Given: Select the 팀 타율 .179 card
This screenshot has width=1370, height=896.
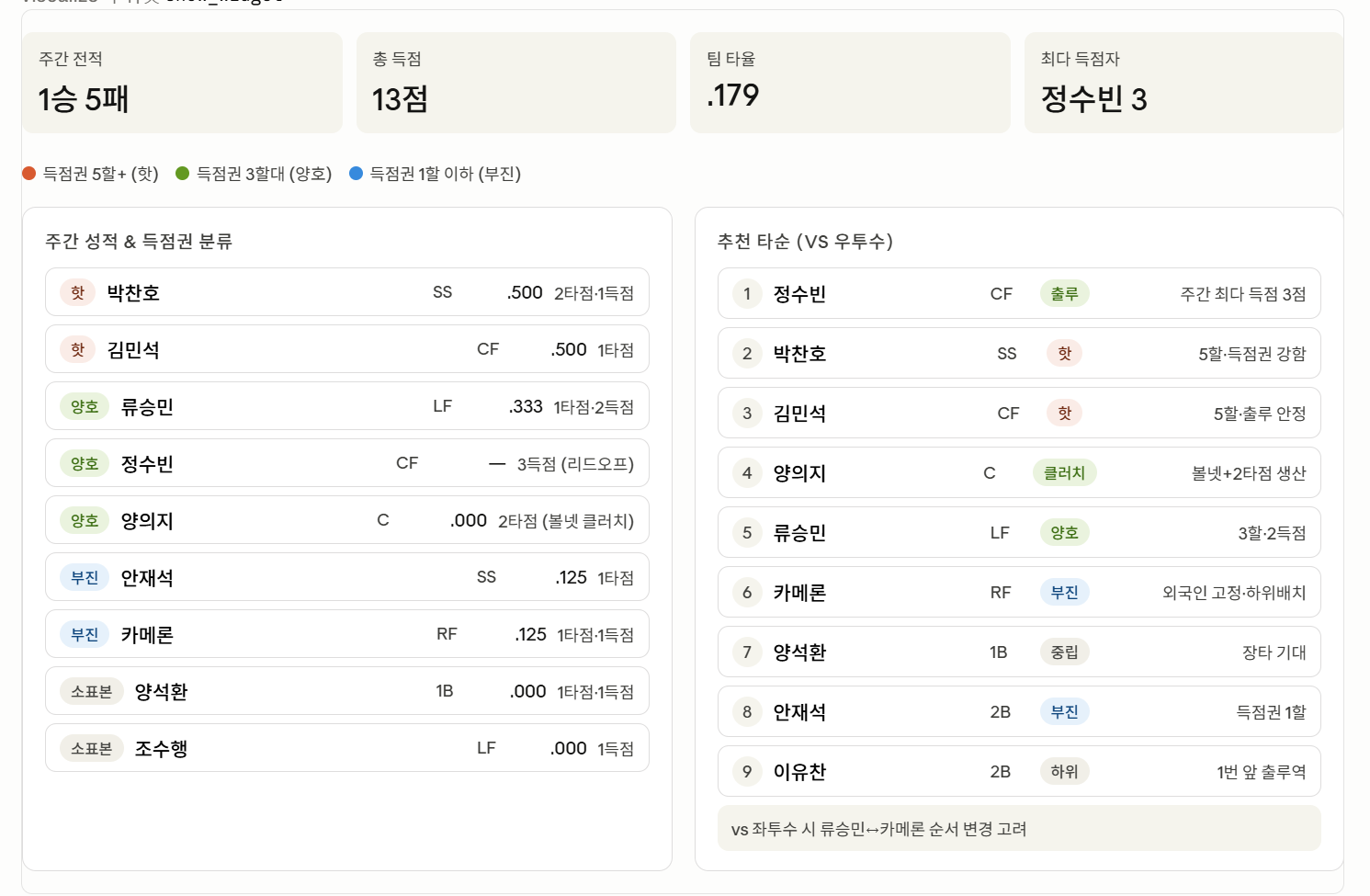Looking at the screenshot, I should pyautogui.click(x=850, y=83).
